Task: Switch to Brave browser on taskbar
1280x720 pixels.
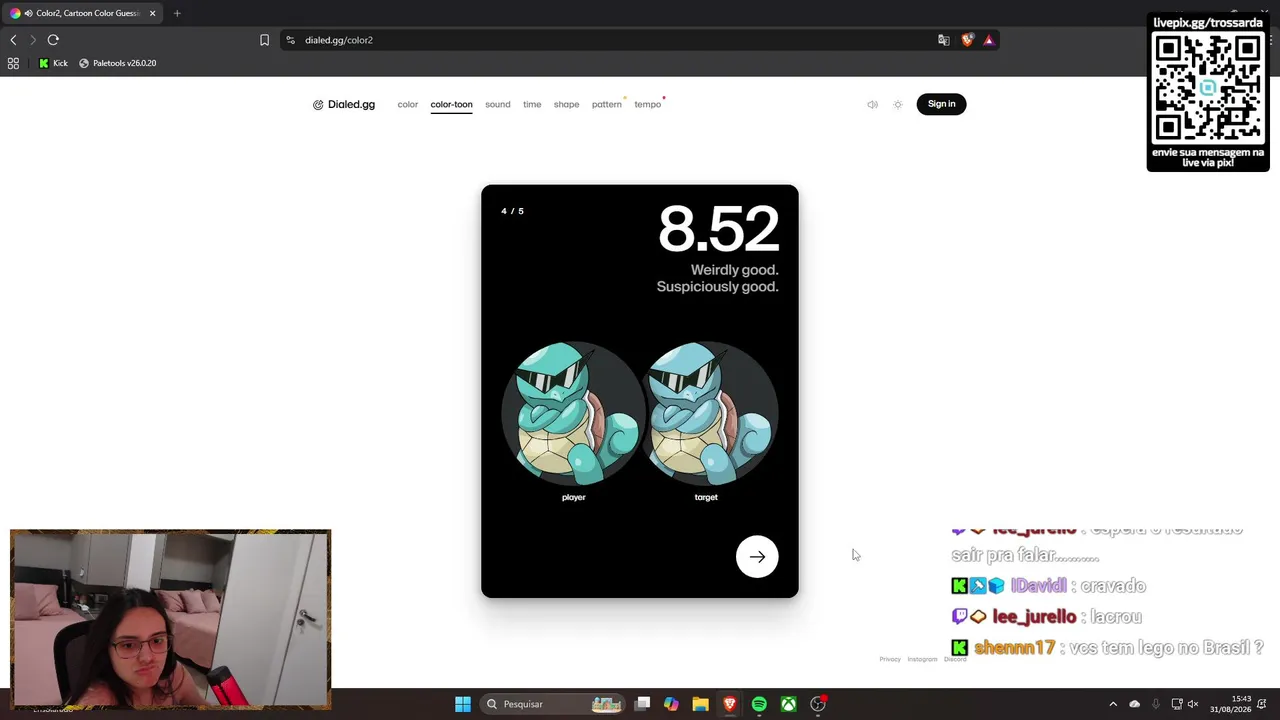Action: [730, 704]
